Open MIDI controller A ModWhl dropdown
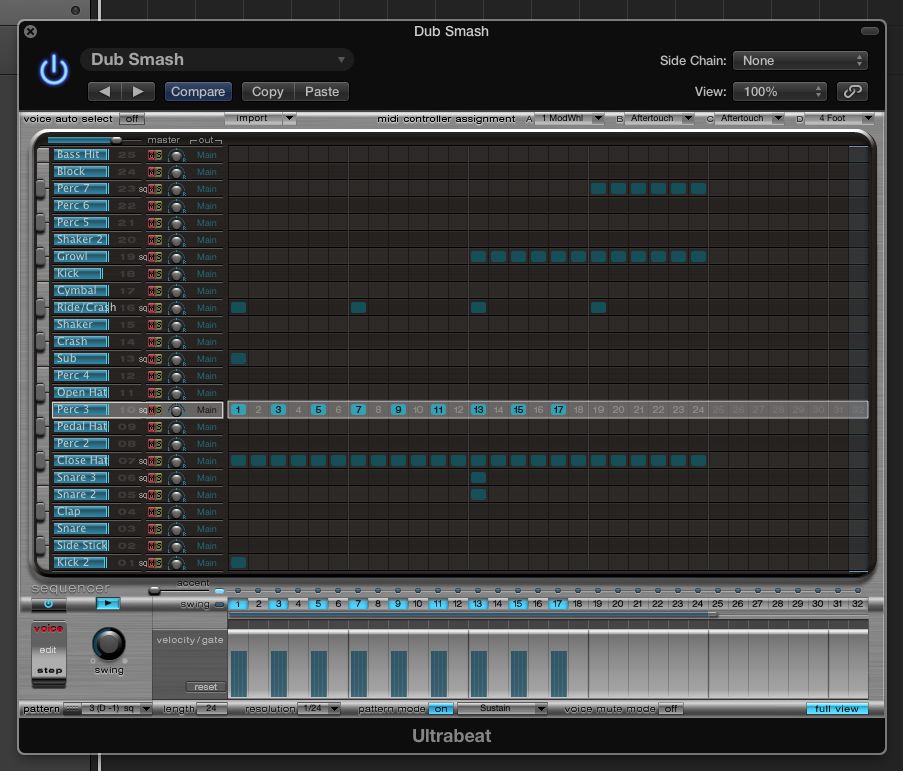Image resolution: width=903 pixels, height=771 pixels. [x=569, y=119]
